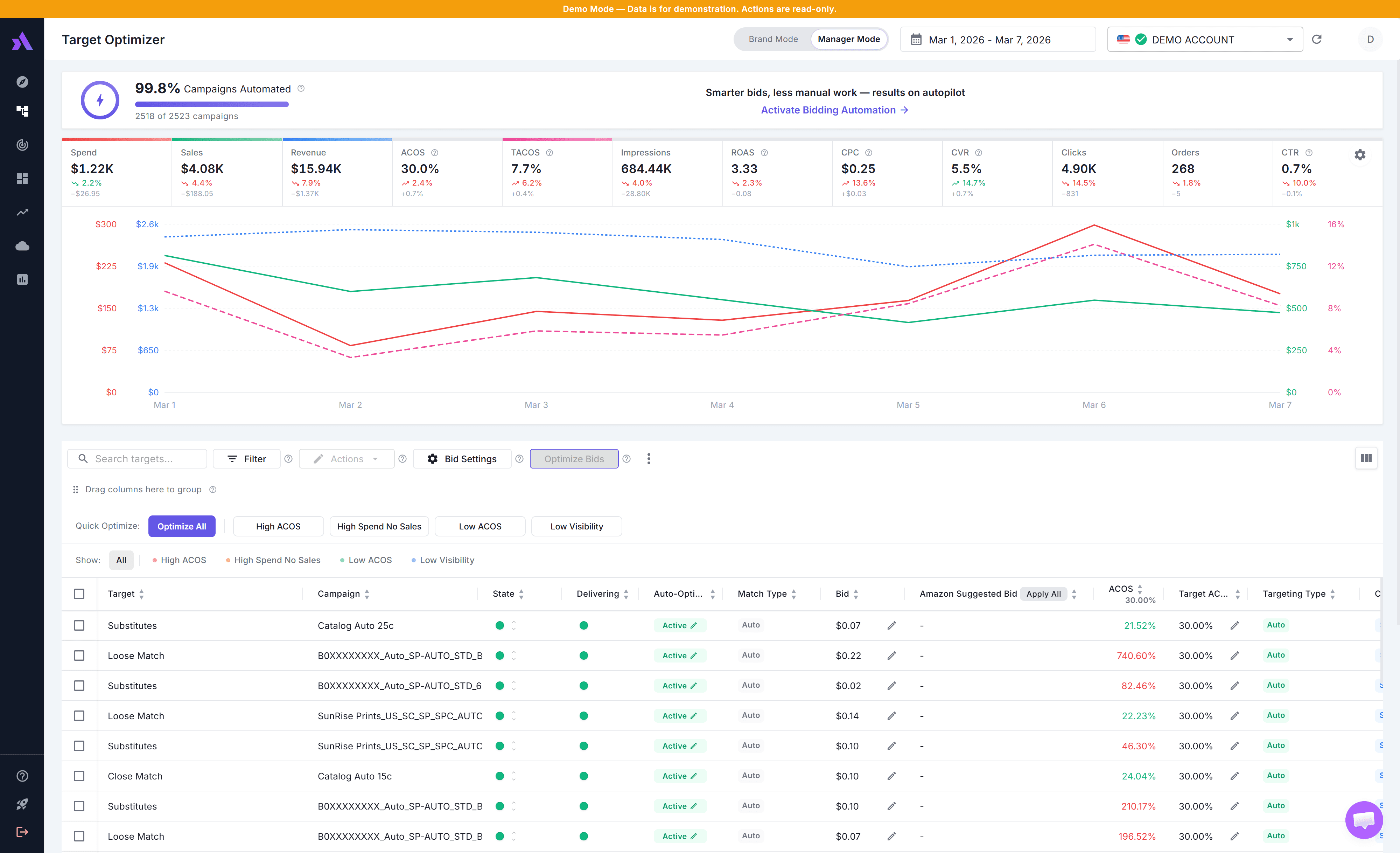Click the trend line sidebar icon
The image size is (1400, 853).
tap(22, 212)
